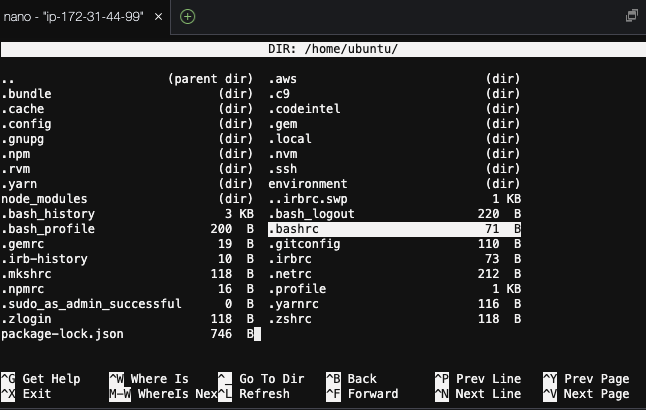The width and height of the screenshot is (646, 410).
Task: Select the .bundle directory entry
Action: 127,94
